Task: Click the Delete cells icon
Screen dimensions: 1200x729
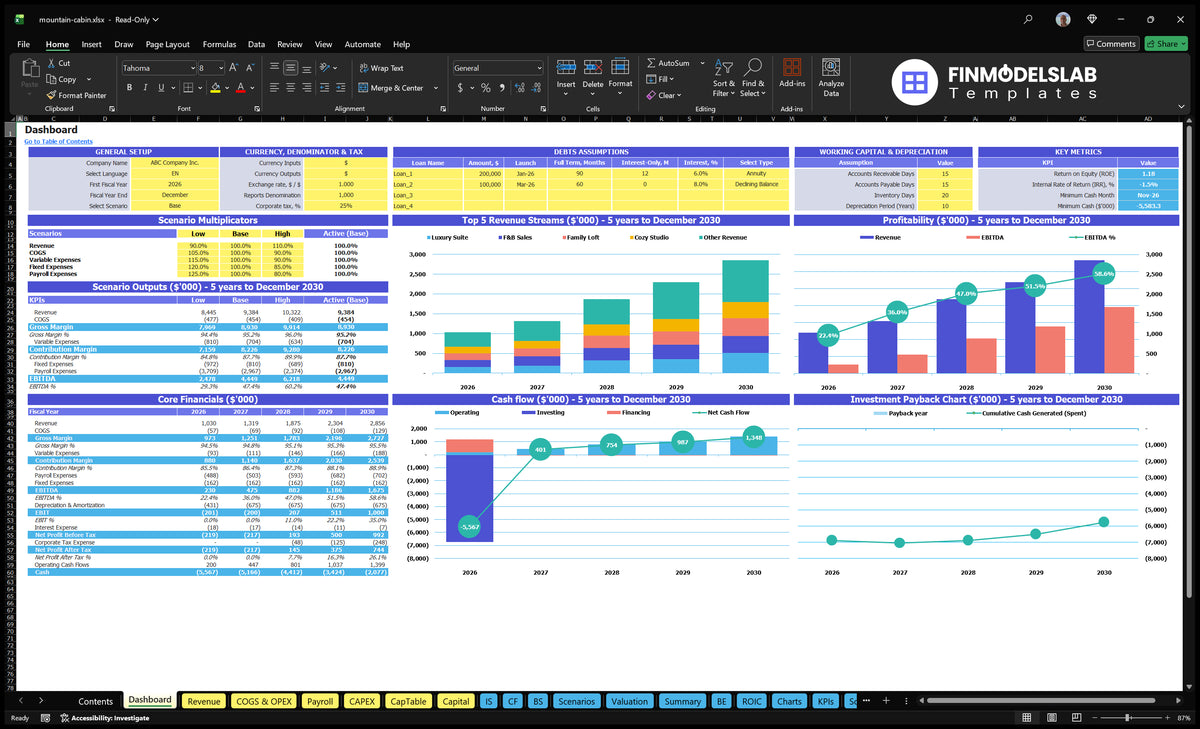Action: coord(593,67)
